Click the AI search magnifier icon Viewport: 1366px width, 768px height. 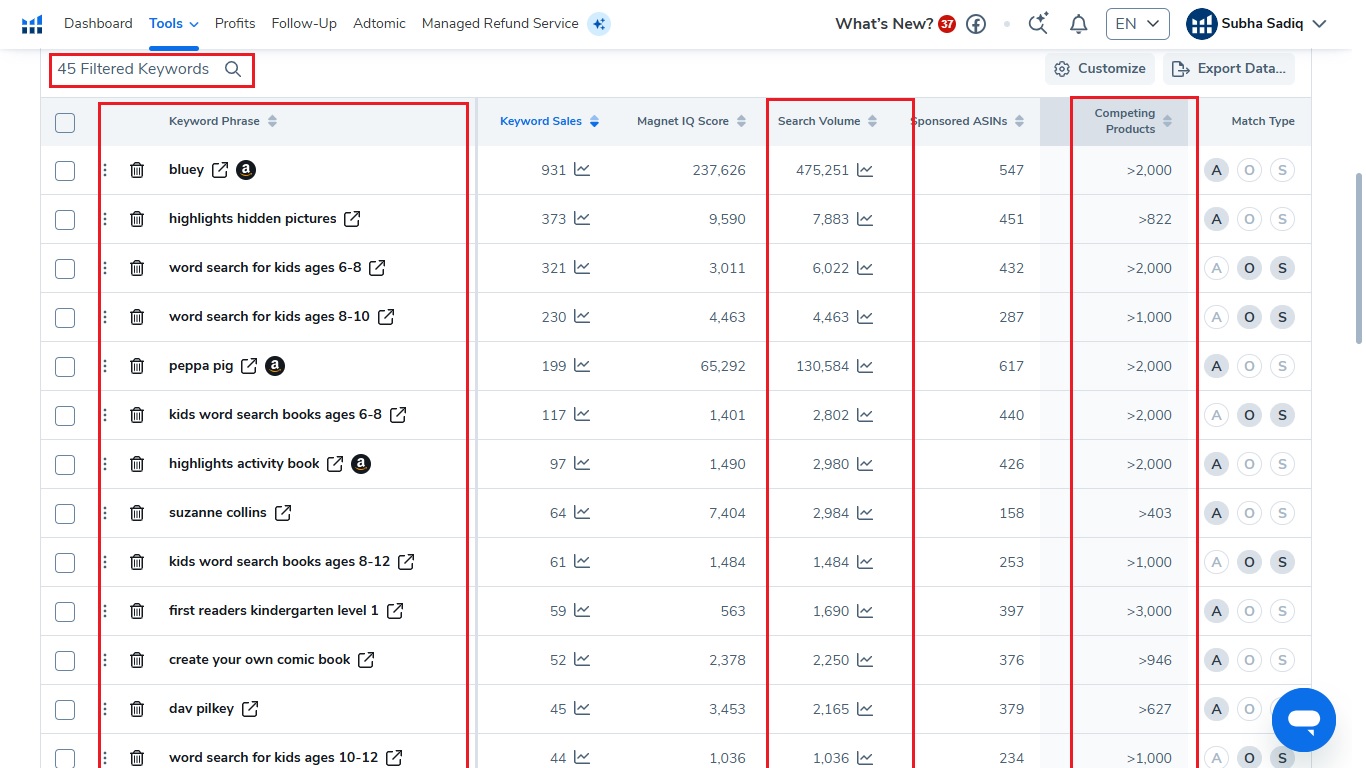[1038, 23]
